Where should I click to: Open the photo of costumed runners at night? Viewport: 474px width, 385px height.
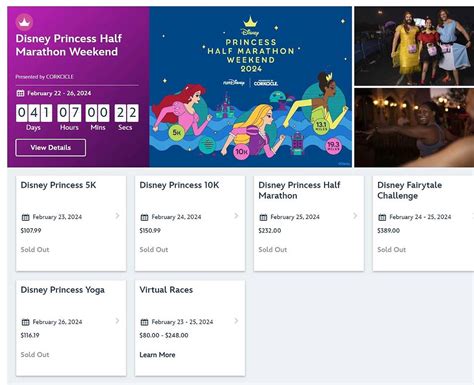coord(414,46)
